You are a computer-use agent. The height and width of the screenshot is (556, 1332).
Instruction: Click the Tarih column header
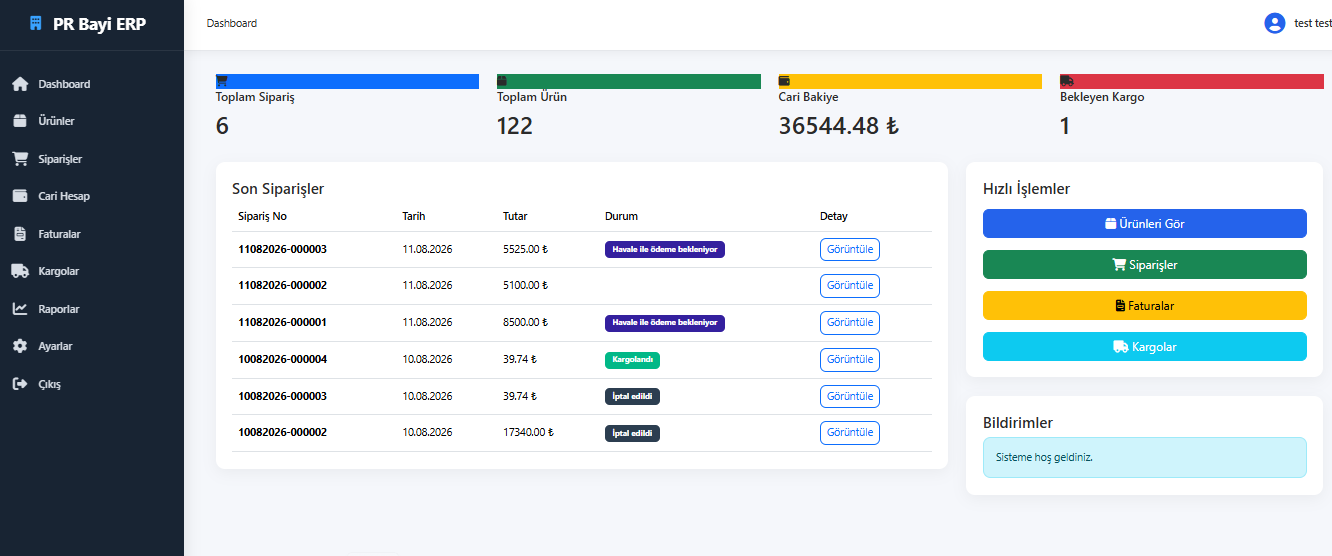pyautogui.click(x=414, y=216)
